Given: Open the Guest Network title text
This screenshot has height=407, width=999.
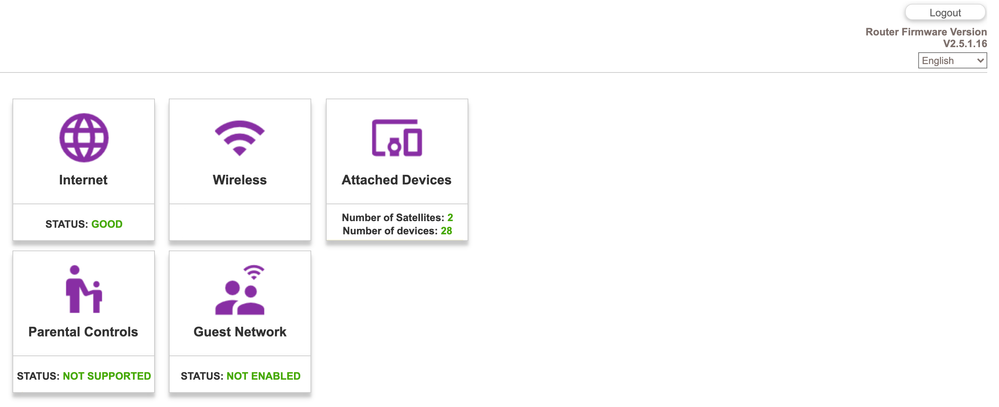Looking at the screenshot, I should [x=240, y=332].
